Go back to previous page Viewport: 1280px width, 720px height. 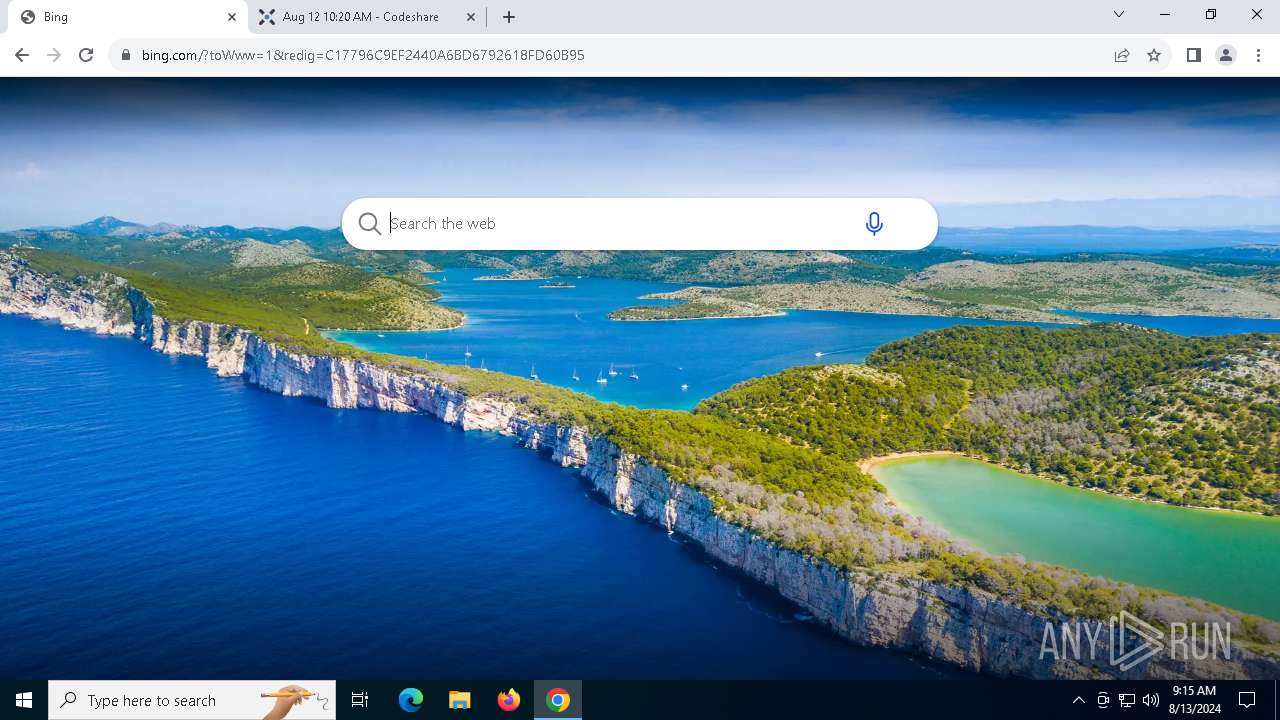click(x=22, y=55)
